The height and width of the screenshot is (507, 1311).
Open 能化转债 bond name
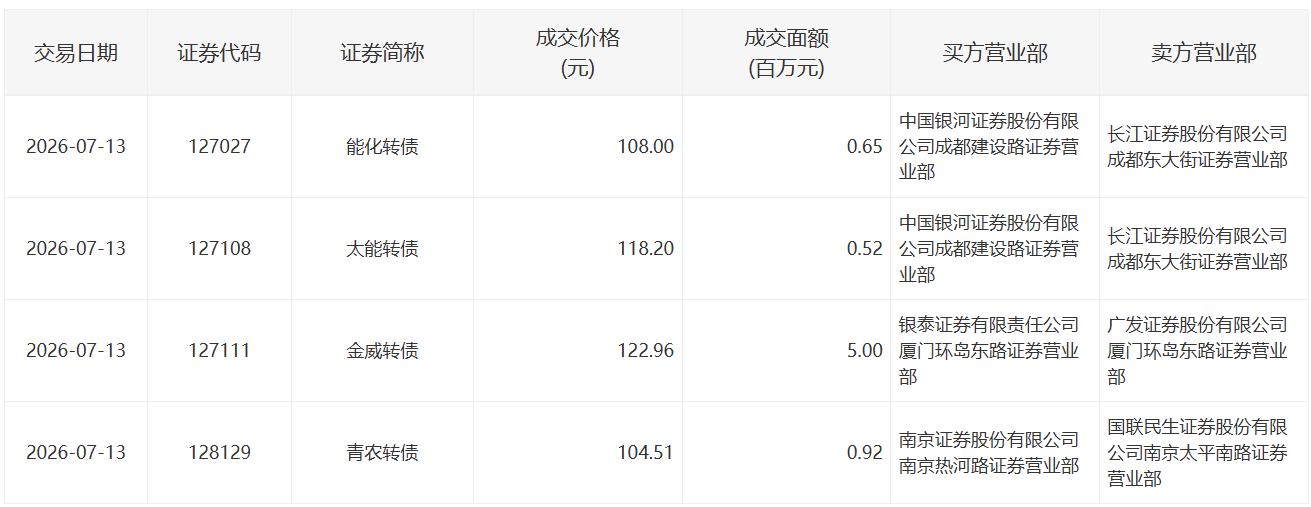coord(383,147)
